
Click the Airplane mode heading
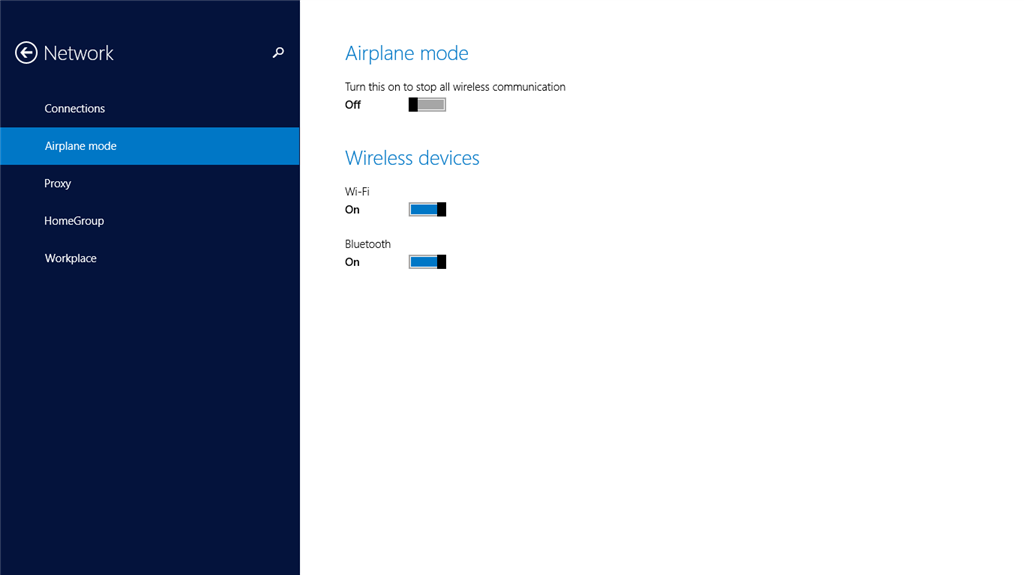tap(406, 53)
